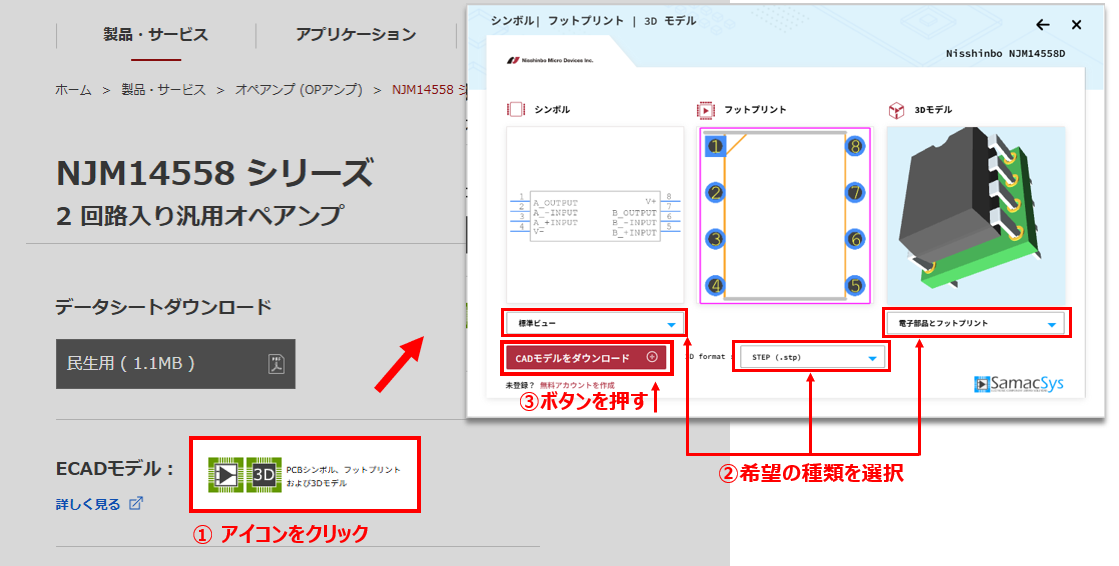
Task: Select footprint pad 7
Action: pos(855,193)
